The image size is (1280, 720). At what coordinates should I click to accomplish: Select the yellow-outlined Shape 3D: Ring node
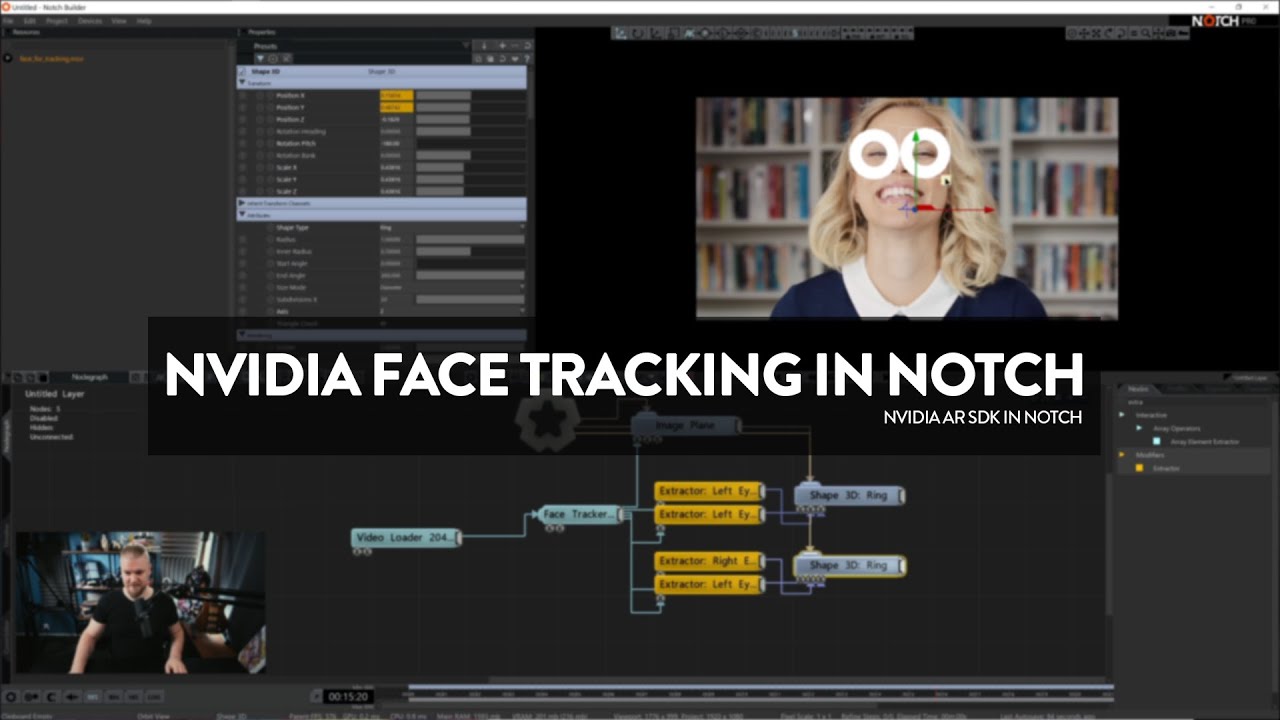tap(850, 566)
